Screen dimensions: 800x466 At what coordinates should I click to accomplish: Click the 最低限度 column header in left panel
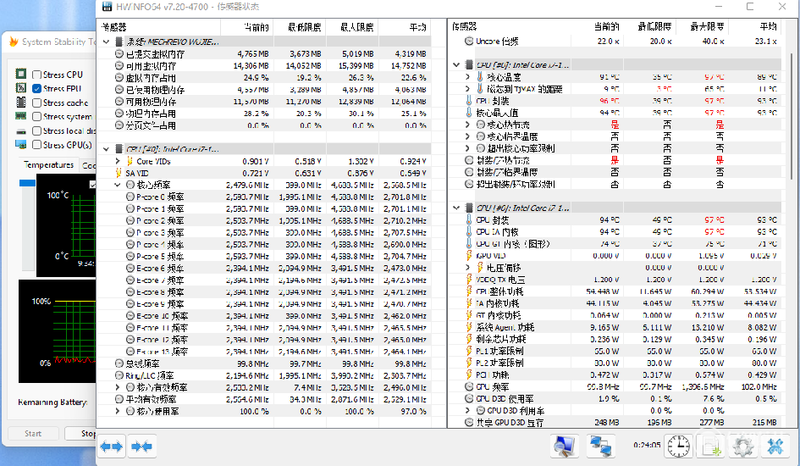coord(299,27)
